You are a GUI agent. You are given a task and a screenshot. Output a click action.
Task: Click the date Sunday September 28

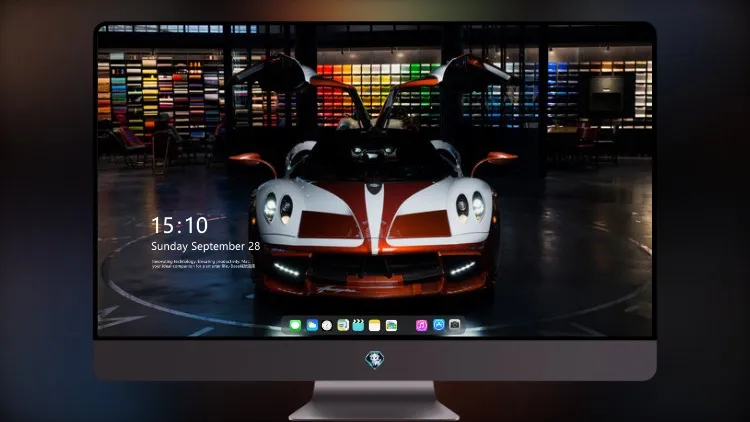206,246
